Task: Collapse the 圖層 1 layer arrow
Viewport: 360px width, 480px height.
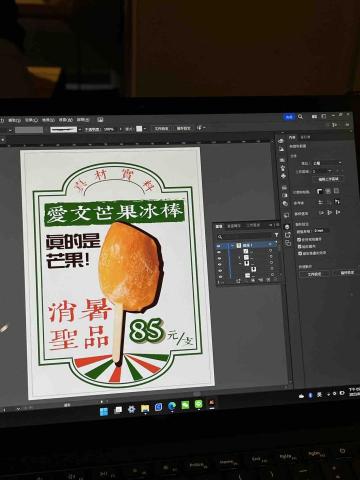Action: [x=233, y=245]
